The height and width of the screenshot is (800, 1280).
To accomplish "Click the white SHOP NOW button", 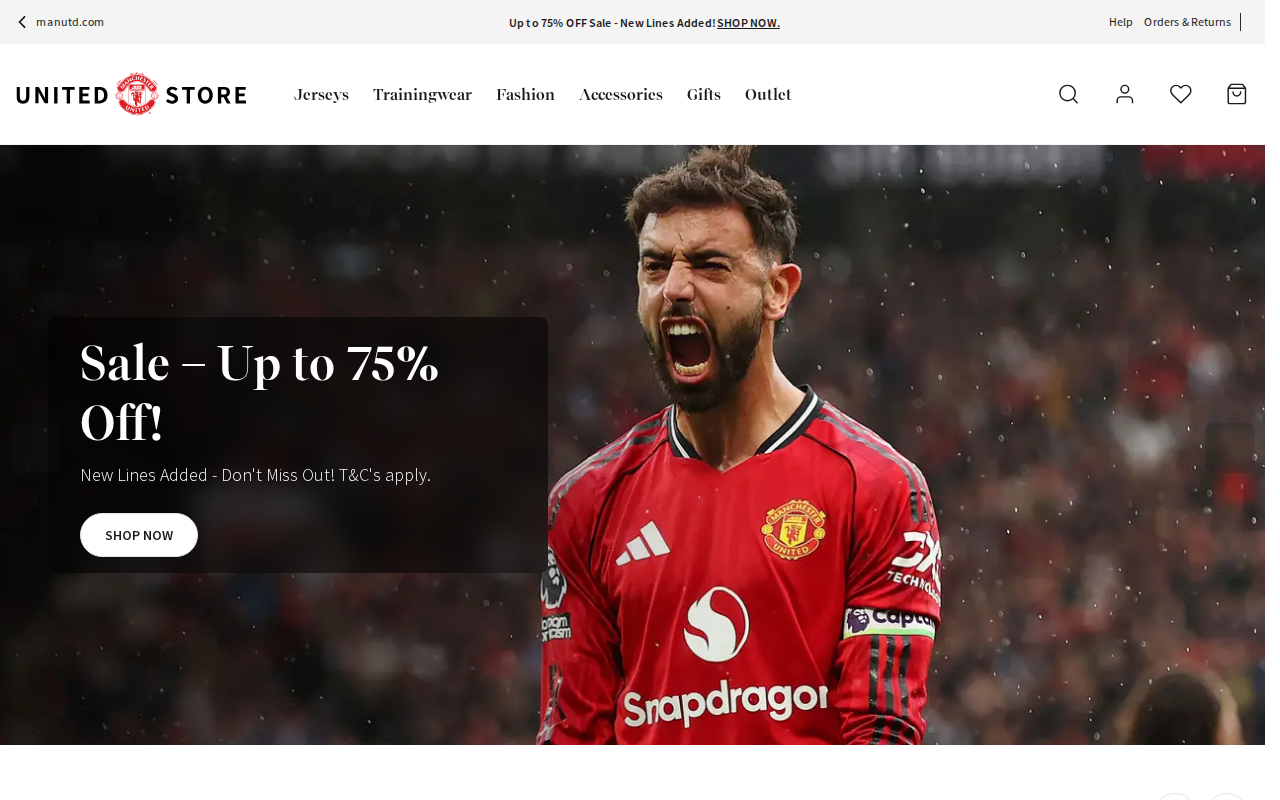I will pyautogui.click(x=139, y=535).
